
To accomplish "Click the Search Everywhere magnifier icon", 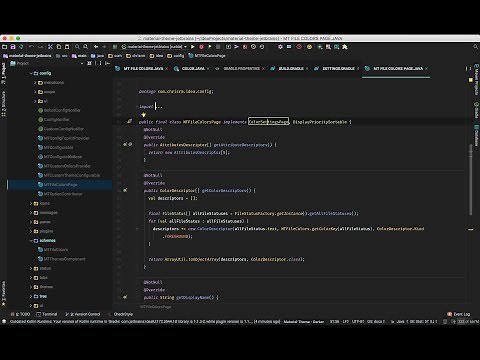I will click(476, 47).
